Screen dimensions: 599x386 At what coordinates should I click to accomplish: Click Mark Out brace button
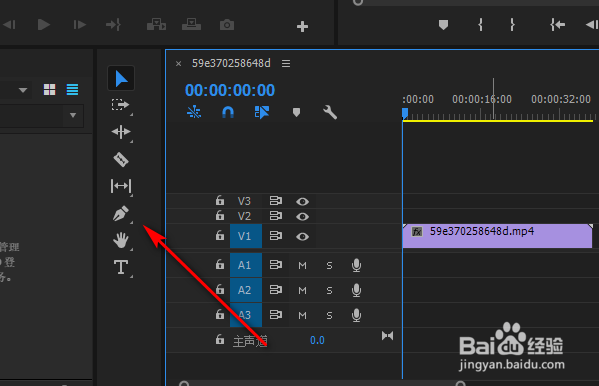coord(512,25)
